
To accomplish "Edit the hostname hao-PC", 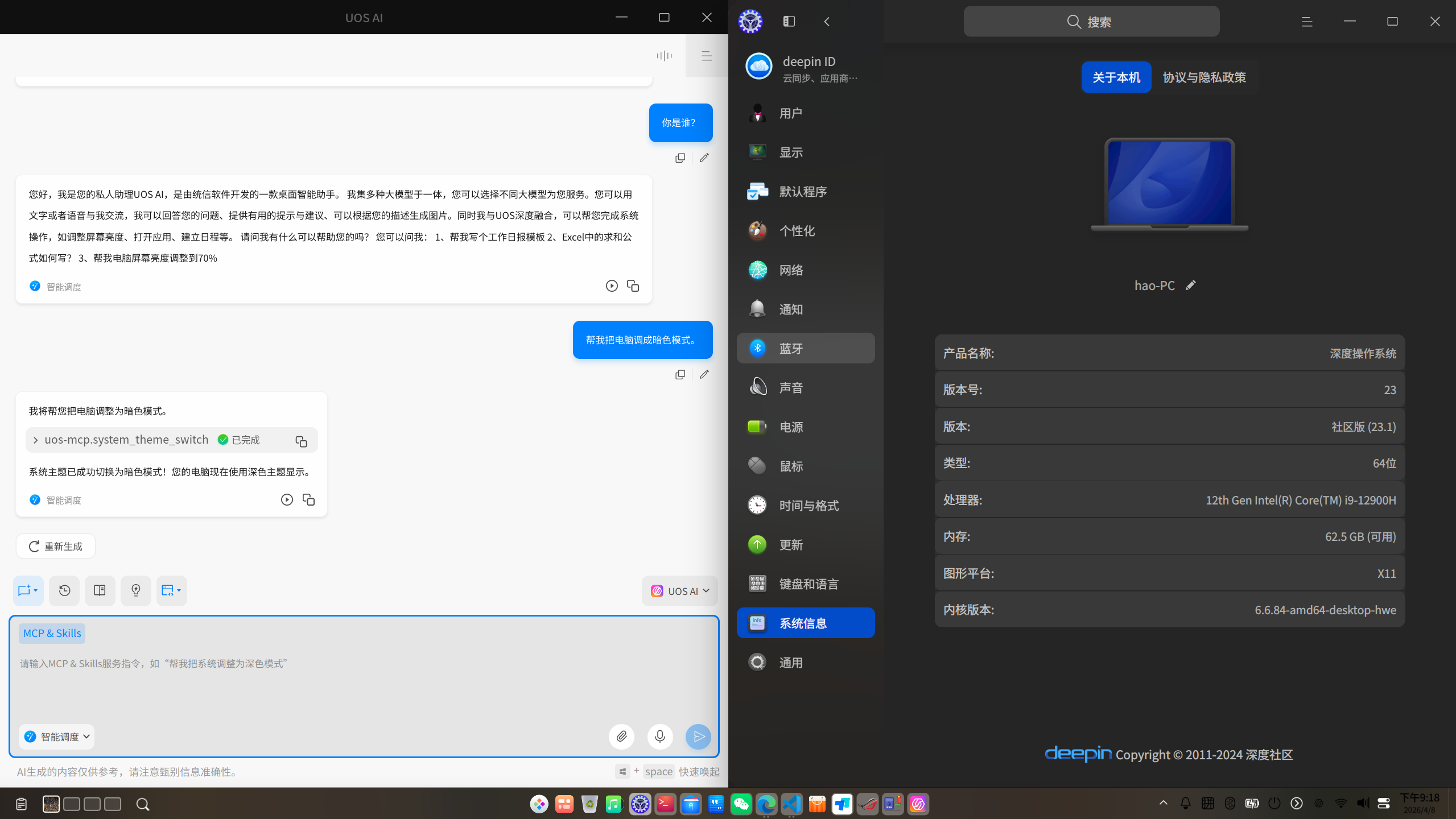I will [x=1191, y=285].
